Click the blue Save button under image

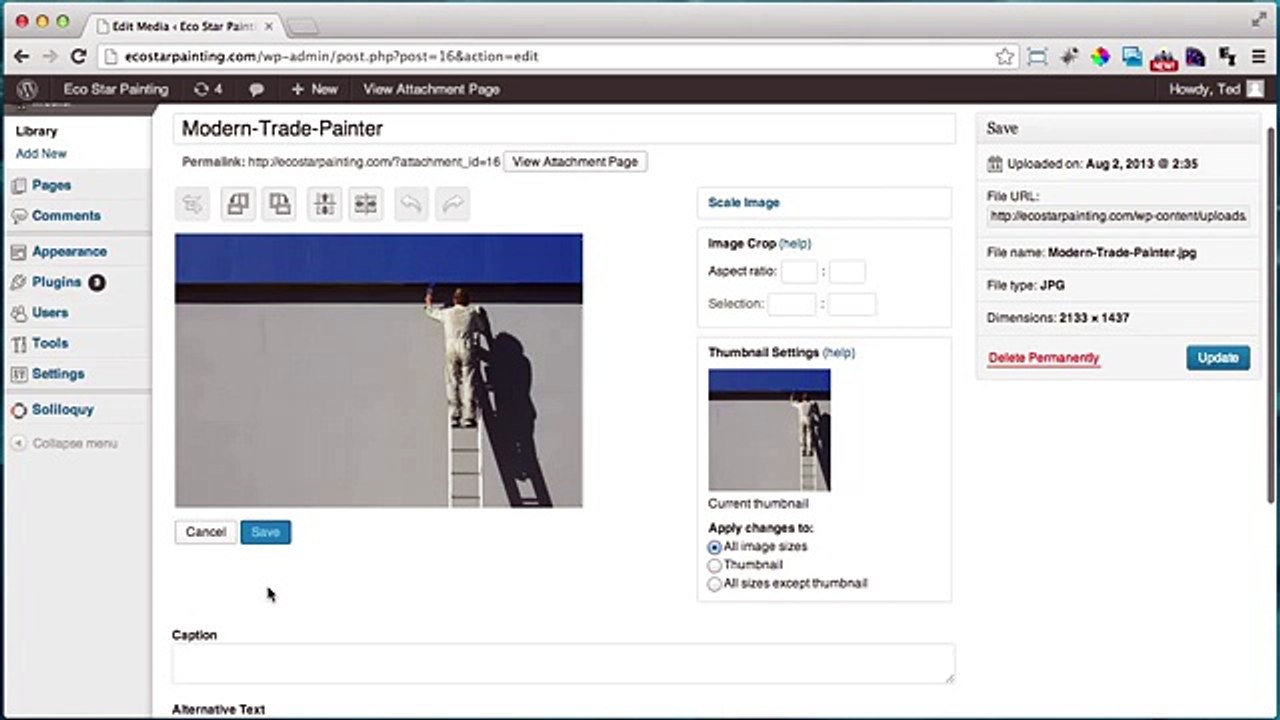coord(266,532)
